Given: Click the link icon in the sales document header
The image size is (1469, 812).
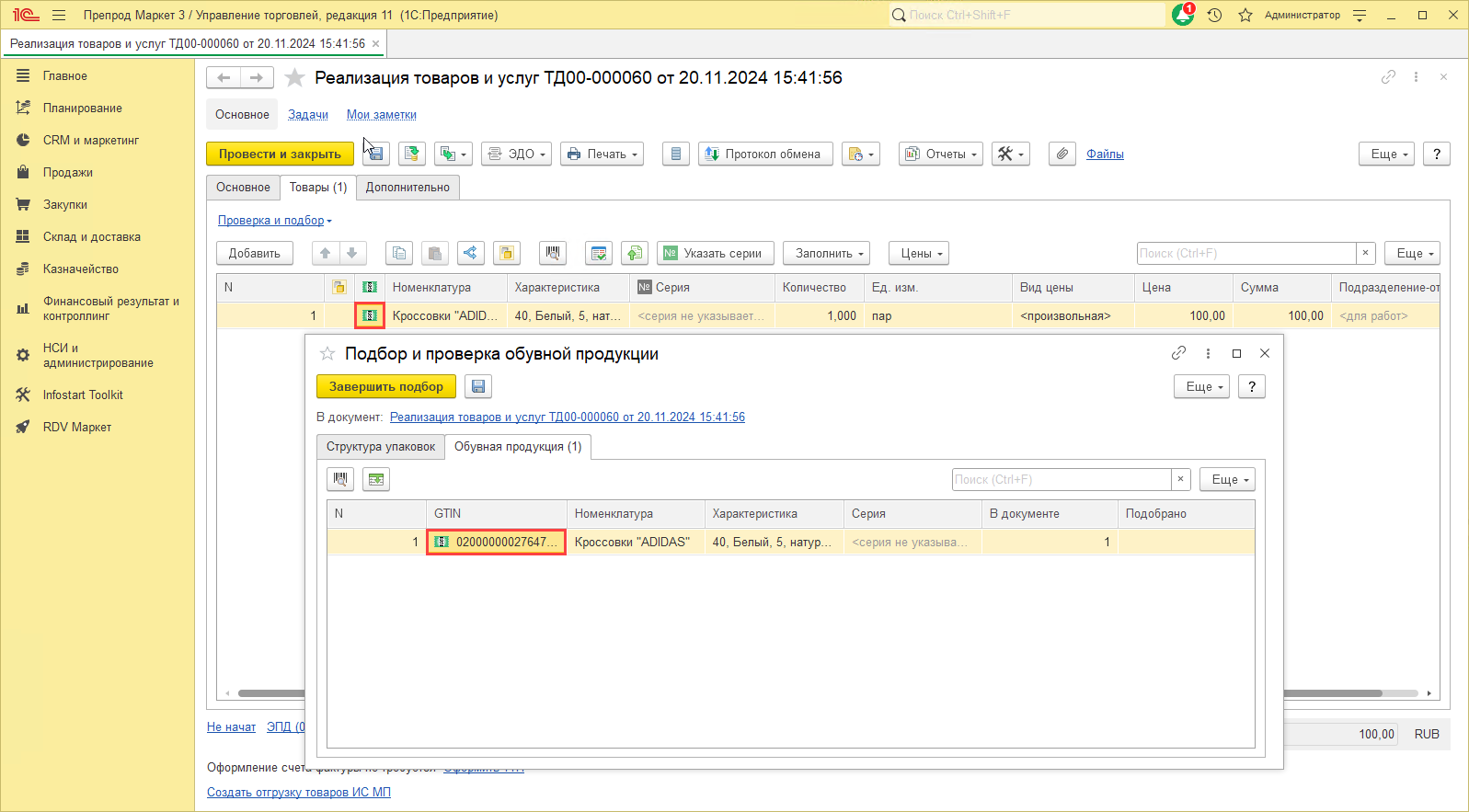Looking at the screenshot, I should (1388, 77).
